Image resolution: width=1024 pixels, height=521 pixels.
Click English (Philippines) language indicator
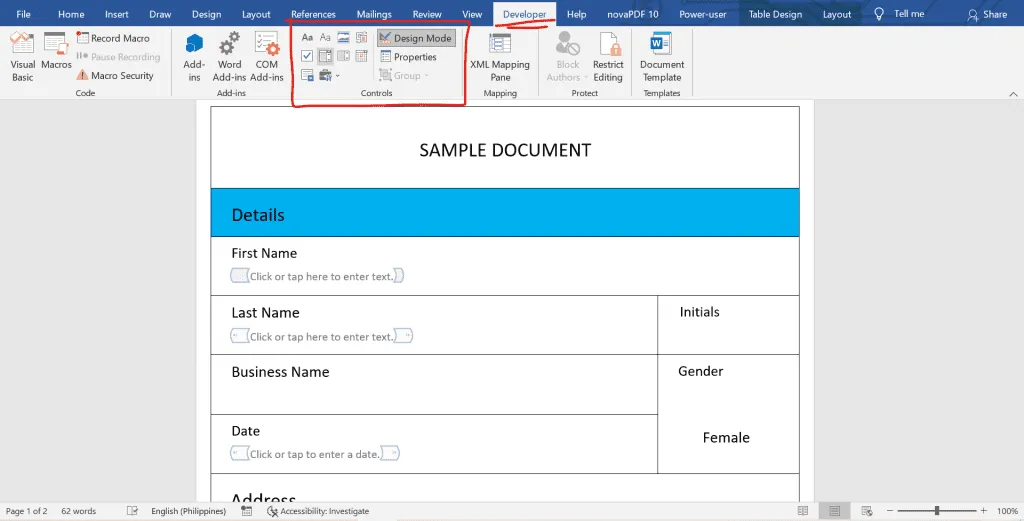coord(189,511)
